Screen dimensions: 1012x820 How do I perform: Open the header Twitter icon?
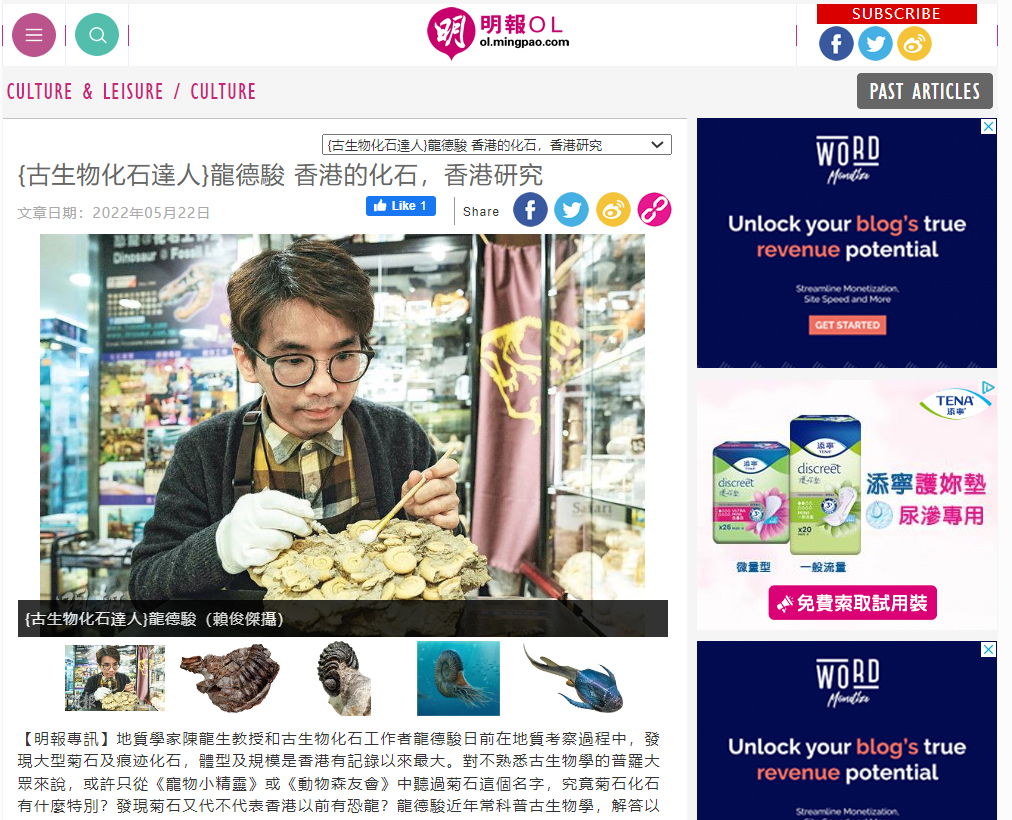click(875, 44)
